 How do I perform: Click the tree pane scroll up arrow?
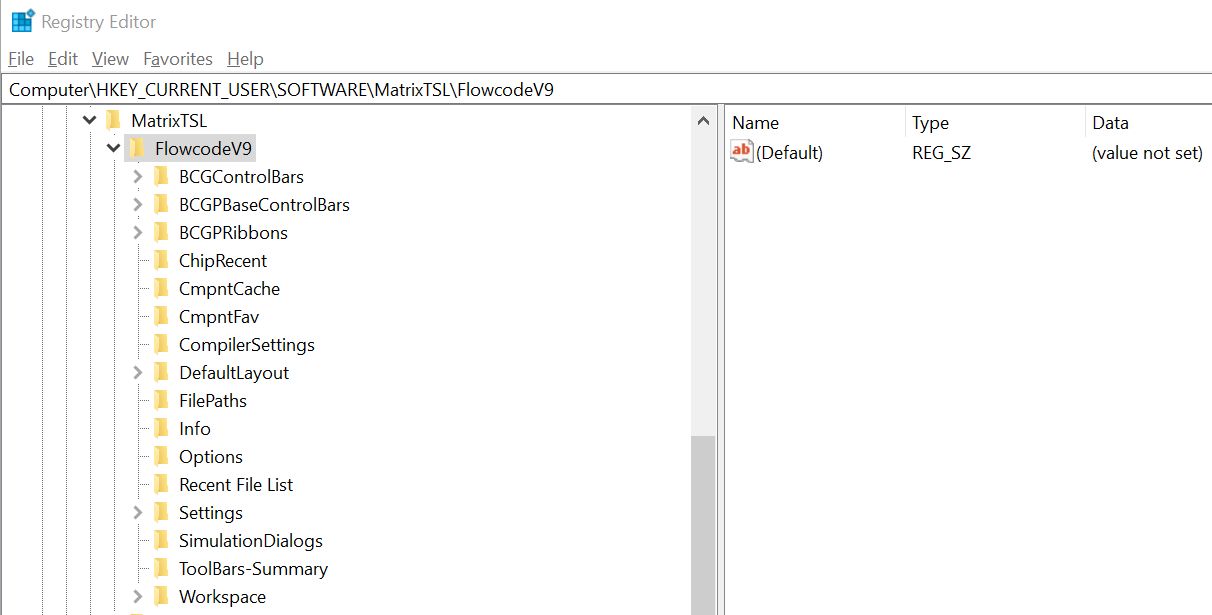coord(703,121)
